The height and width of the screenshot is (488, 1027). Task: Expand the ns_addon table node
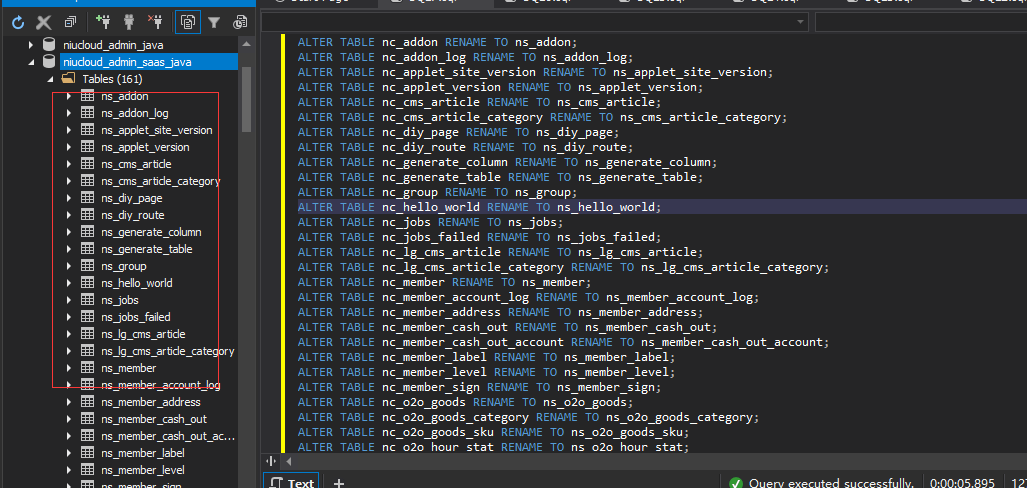pos(68,96)
